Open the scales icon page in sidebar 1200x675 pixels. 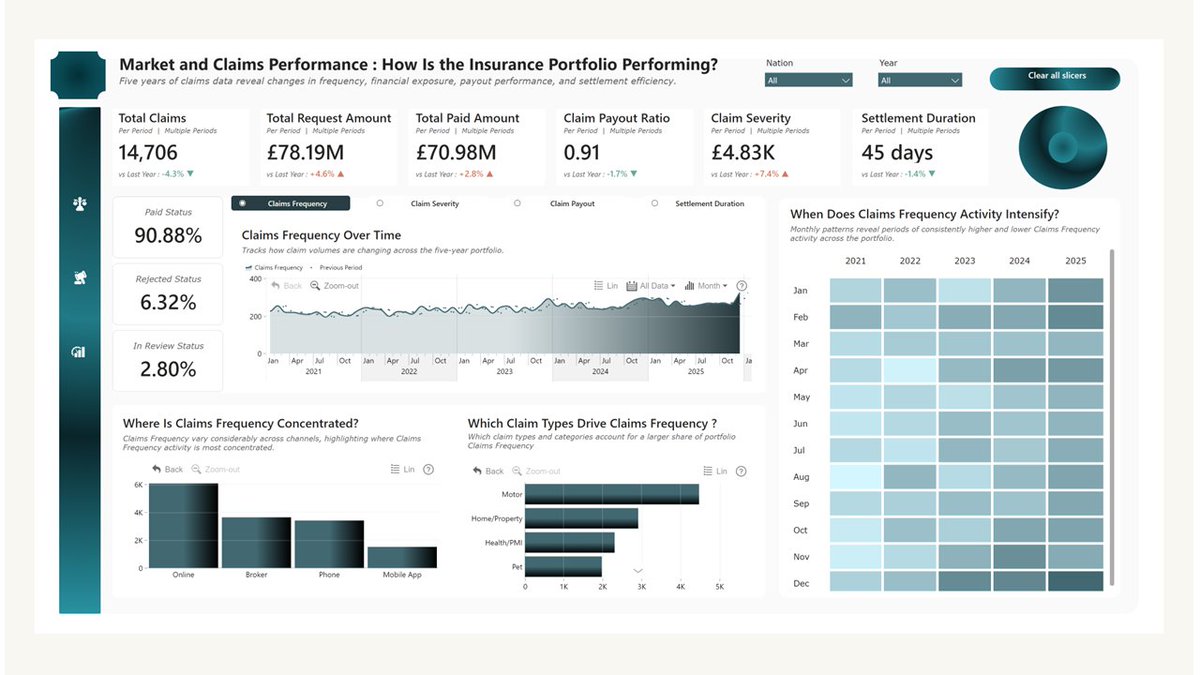click(x=80, y=203)
